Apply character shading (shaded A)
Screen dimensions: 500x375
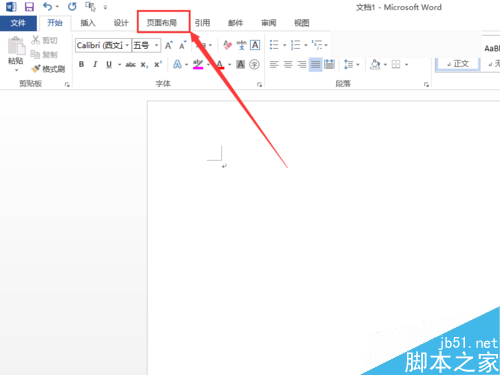click(x=240, y=64)
